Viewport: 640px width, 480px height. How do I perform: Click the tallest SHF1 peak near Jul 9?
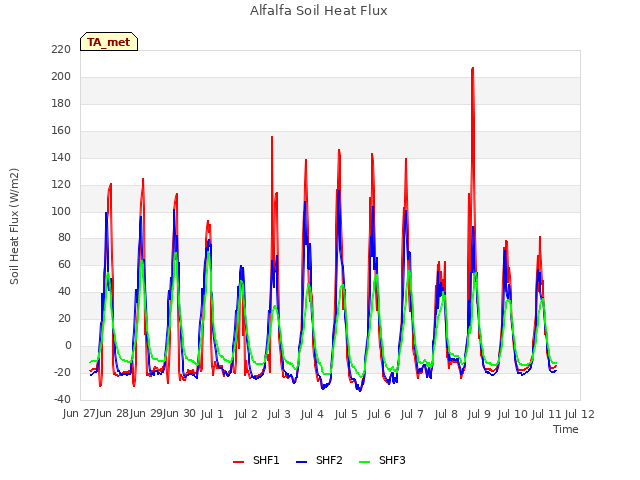pyautogui.click(x=473, y=69)
